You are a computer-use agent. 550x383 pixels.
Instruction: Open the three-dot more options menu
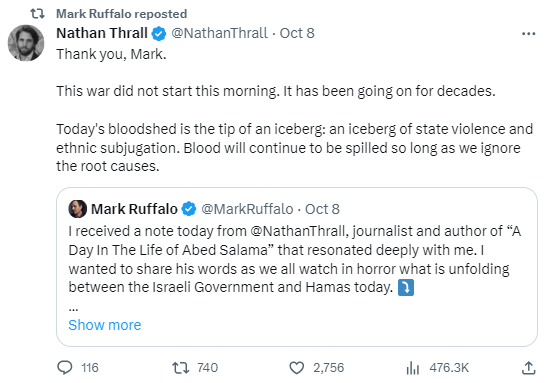pyautogui.click(x=529, y=34)
